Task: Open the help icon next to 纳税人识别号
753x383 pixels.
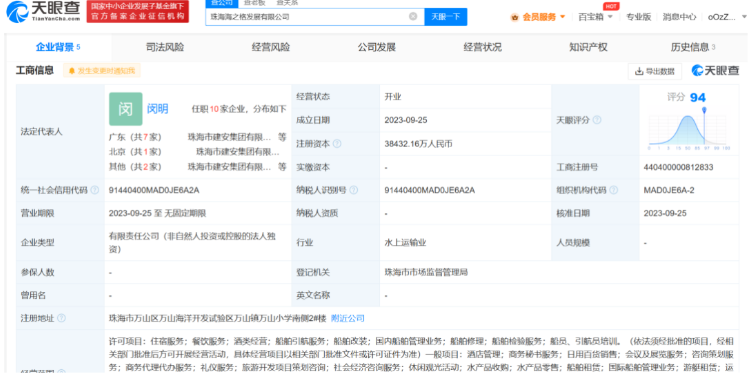Action: [x=353, y=190]
